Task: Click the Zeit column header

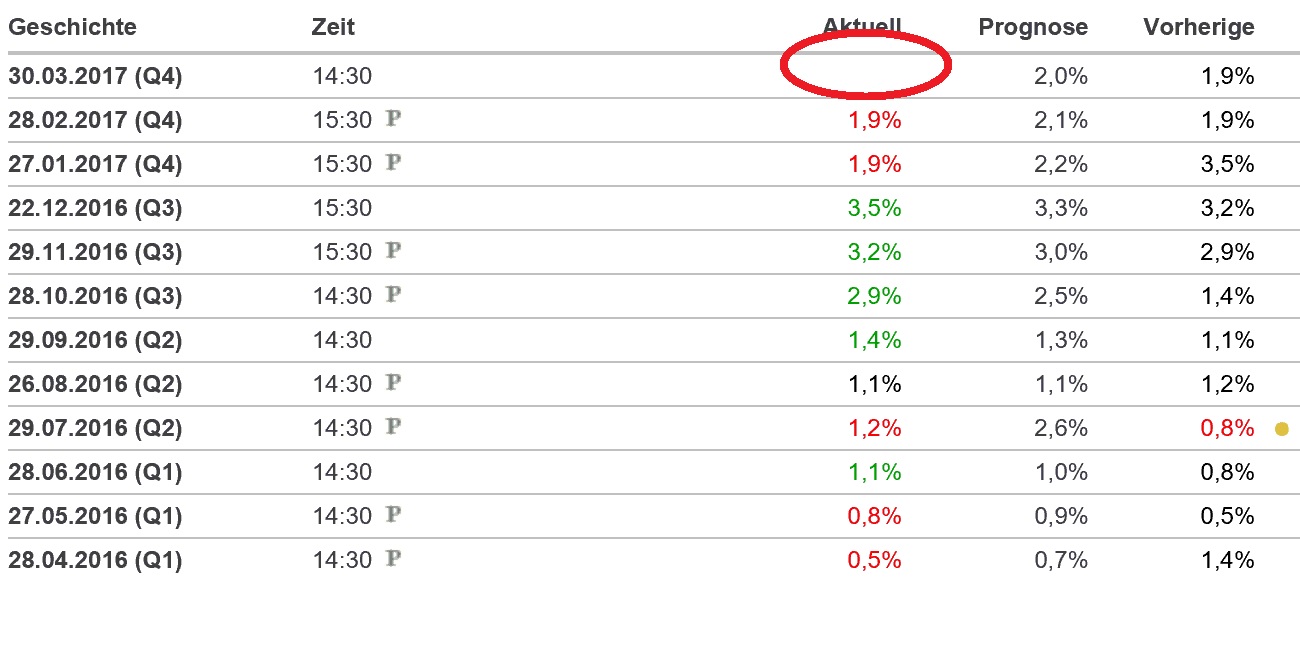Action: (333, 27)
